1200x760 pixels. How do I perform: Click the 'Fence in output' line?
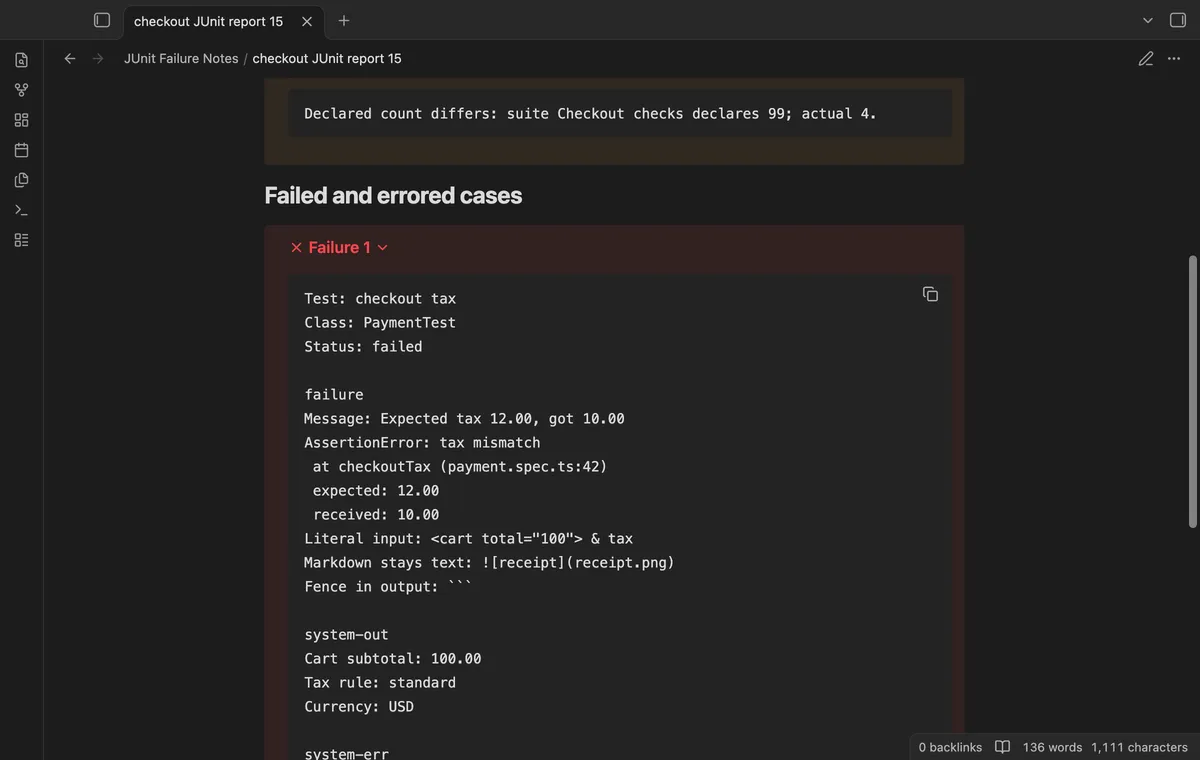pos(388,587)
